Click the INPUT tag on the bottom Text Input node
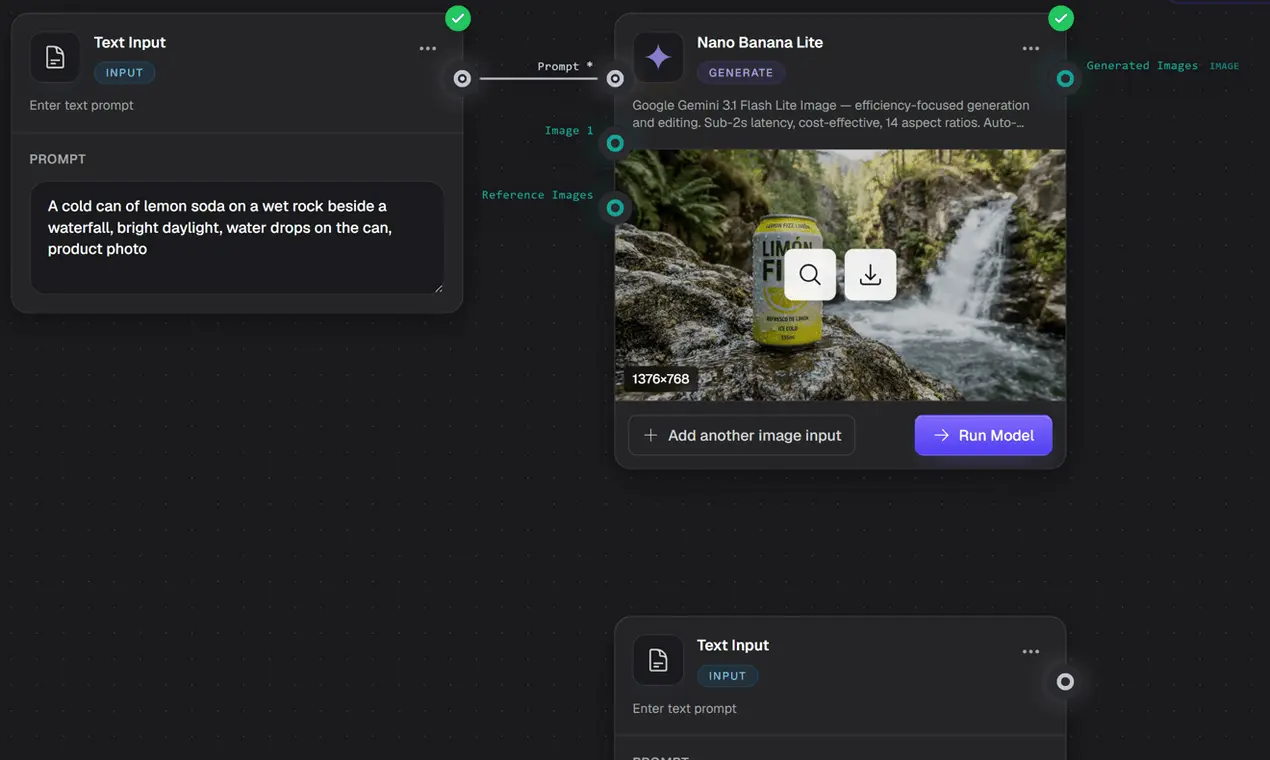Image resolution: width=1270 pixels, height=760 pixels. (x=728, y=676)
